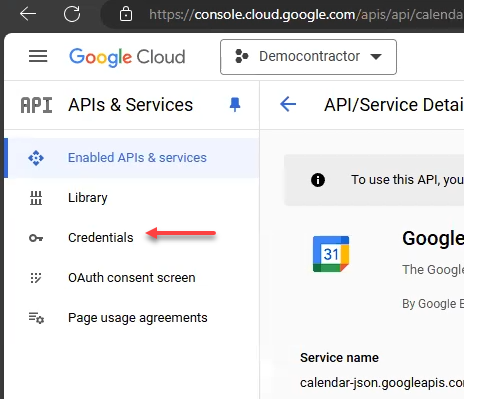Viewport: 477px width, 399px height.
Task: Open the hamburger navigation menu
Action: 38,56
